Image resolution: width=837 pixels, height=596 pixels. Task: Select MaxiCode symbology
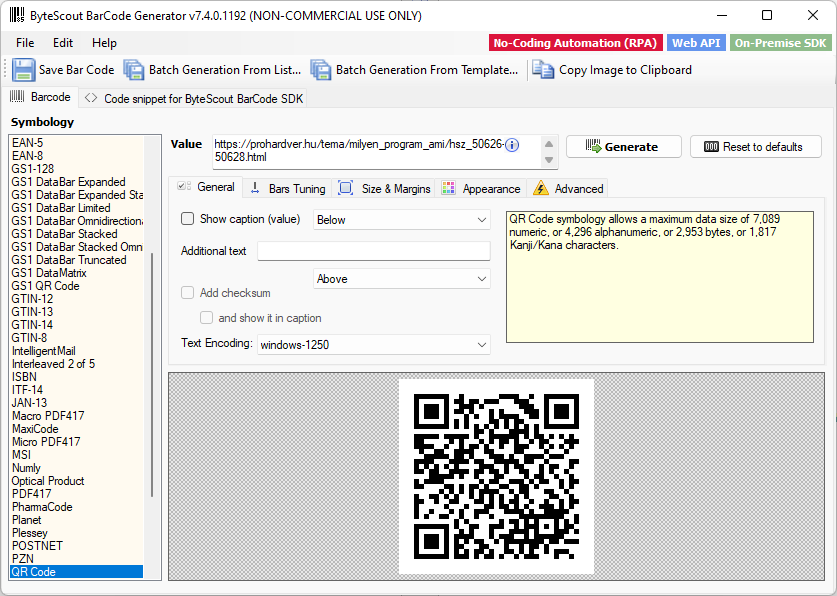click(76, 429)
